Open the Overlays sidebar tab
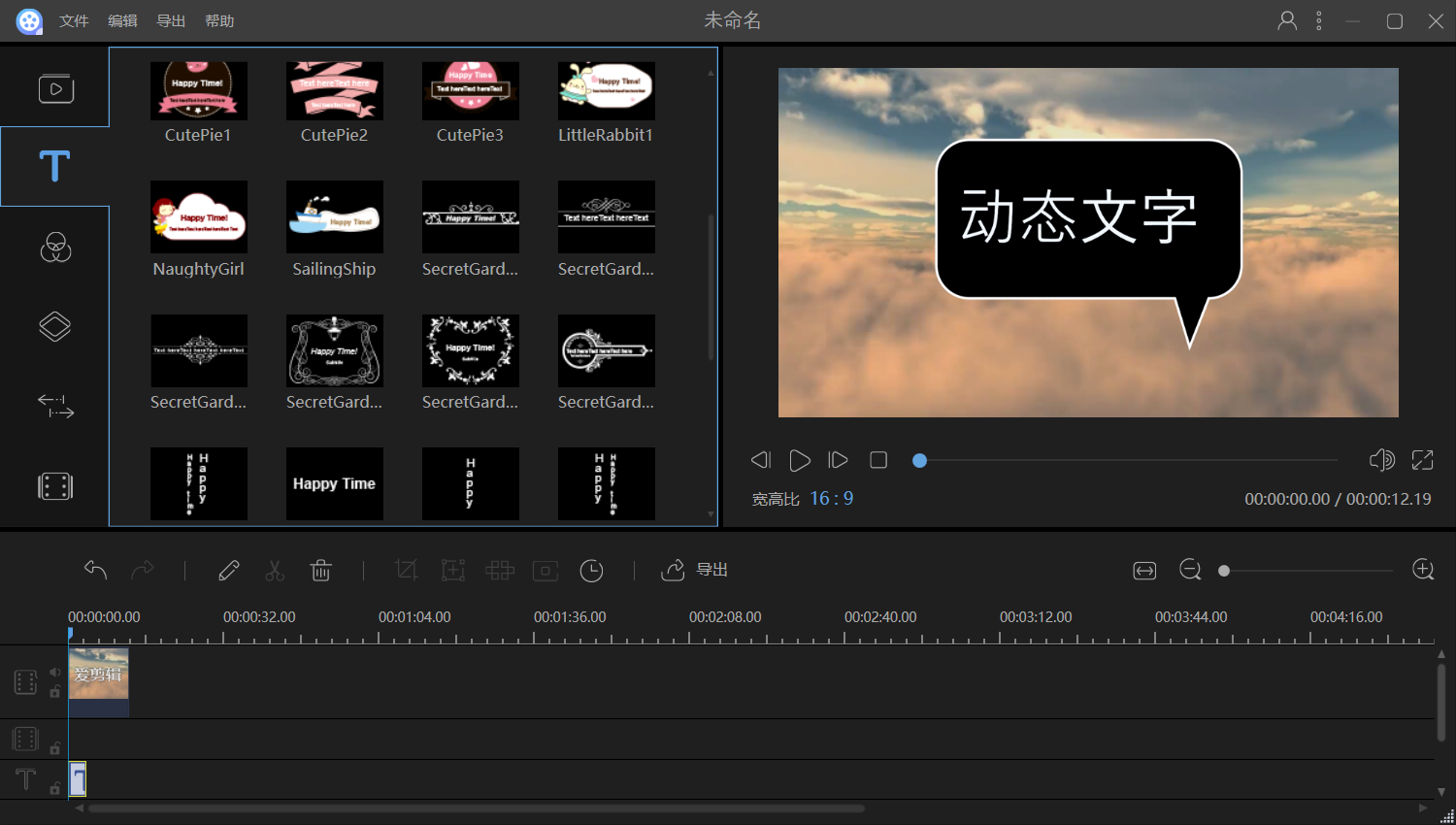The width and height of the screenshot is (1456, 825). [55, 326]
